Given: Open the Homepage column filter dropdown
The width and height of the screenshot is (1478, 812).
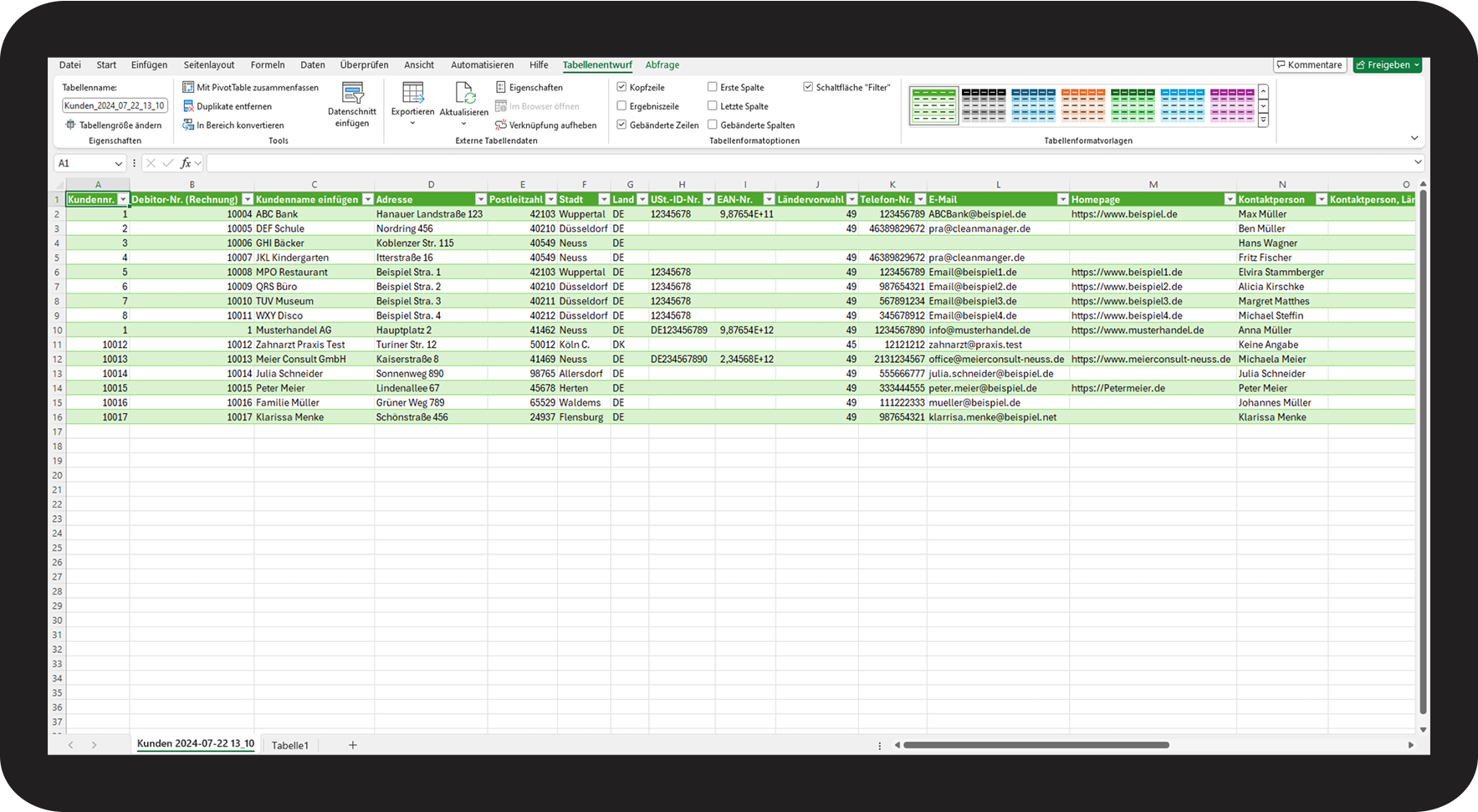Looking at the screenshot, I should [1230, 200].
